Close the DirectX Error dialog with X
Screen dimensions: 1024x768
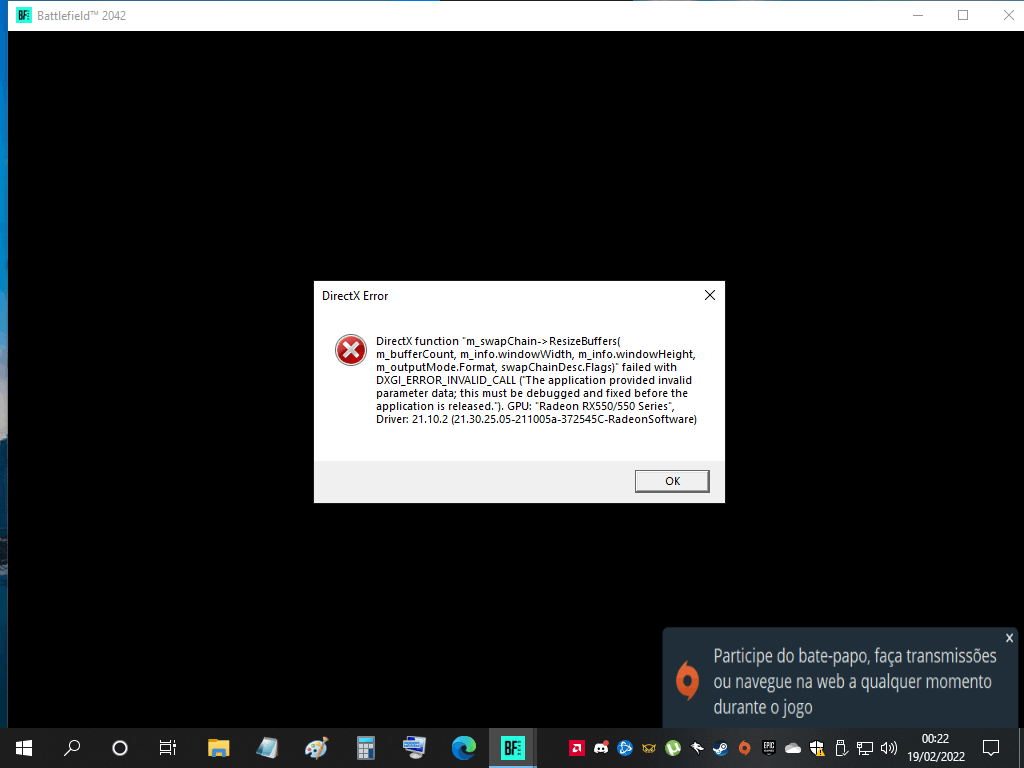pos(710,295)
